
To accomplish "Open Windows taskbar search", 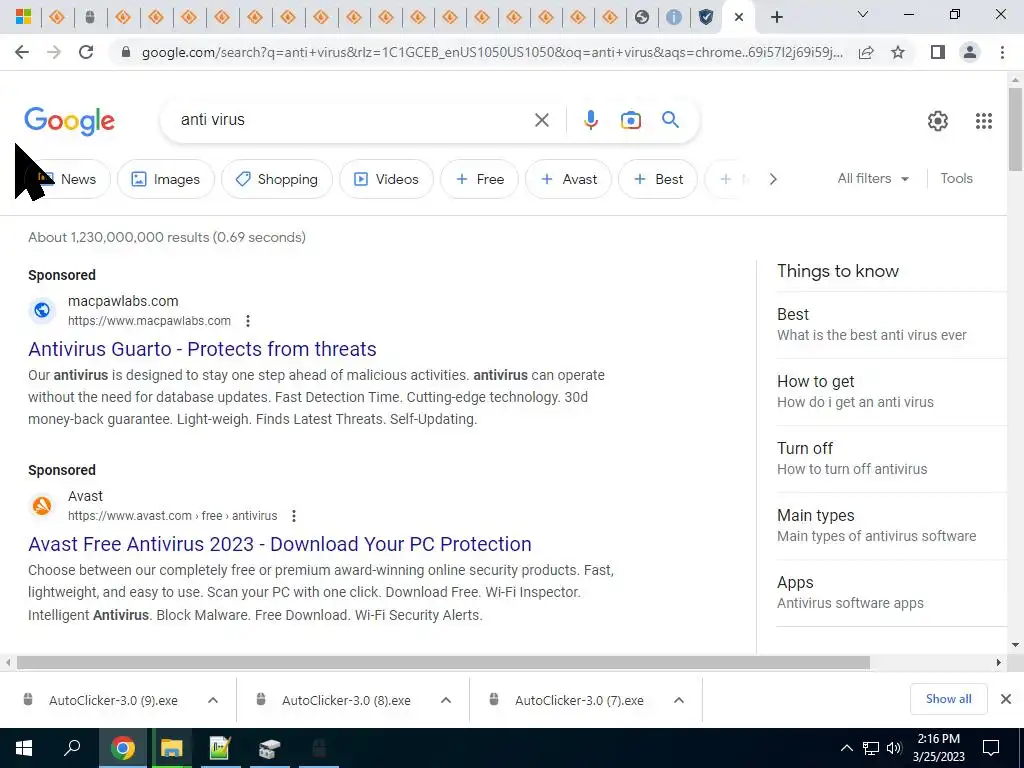I will (72, 748).
